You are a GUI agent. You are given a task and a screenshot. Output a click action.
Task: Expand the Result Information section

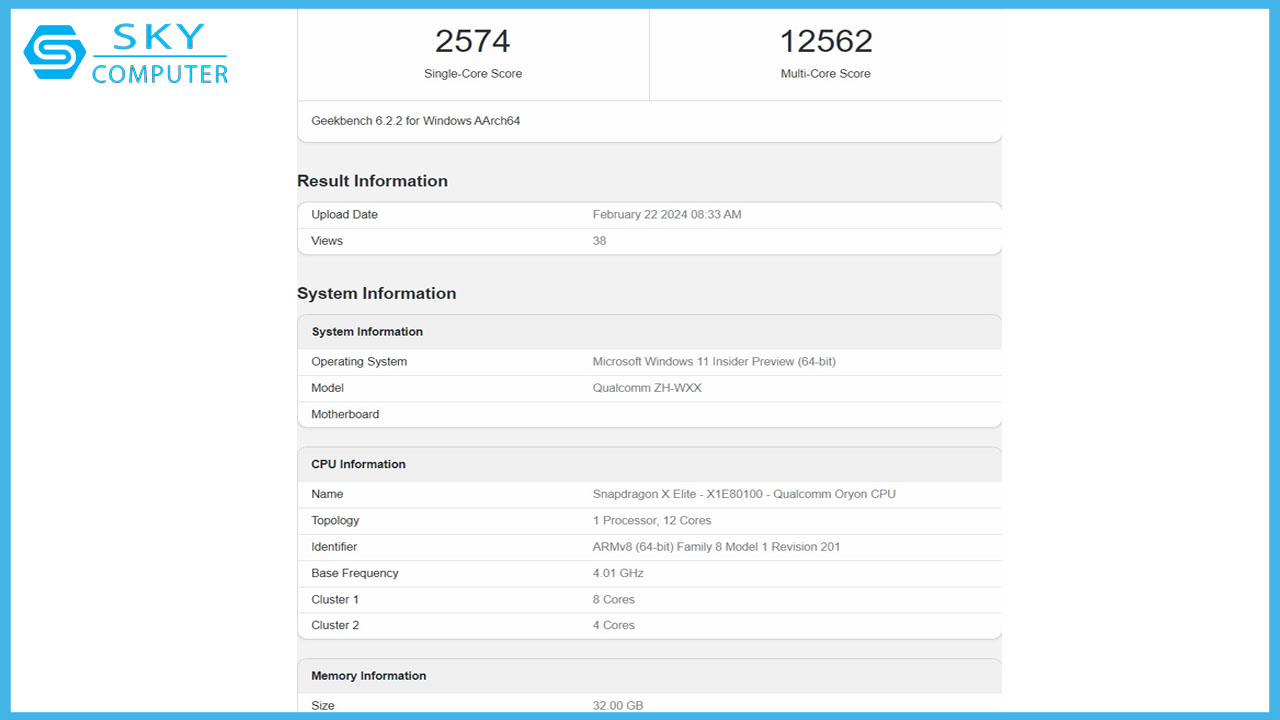372,181
